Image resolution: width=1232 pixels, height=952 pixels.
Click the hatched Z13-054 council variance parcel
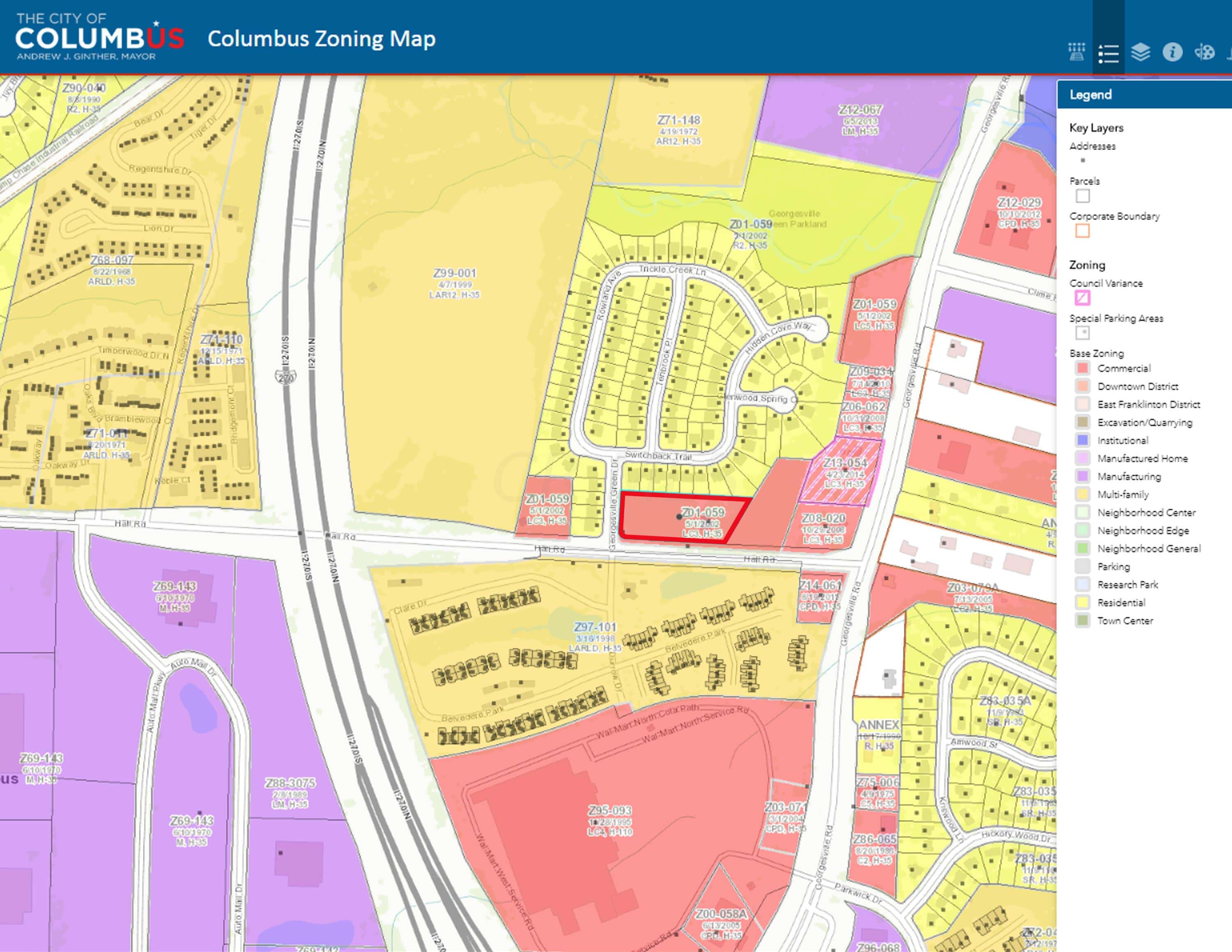(841, 471)
